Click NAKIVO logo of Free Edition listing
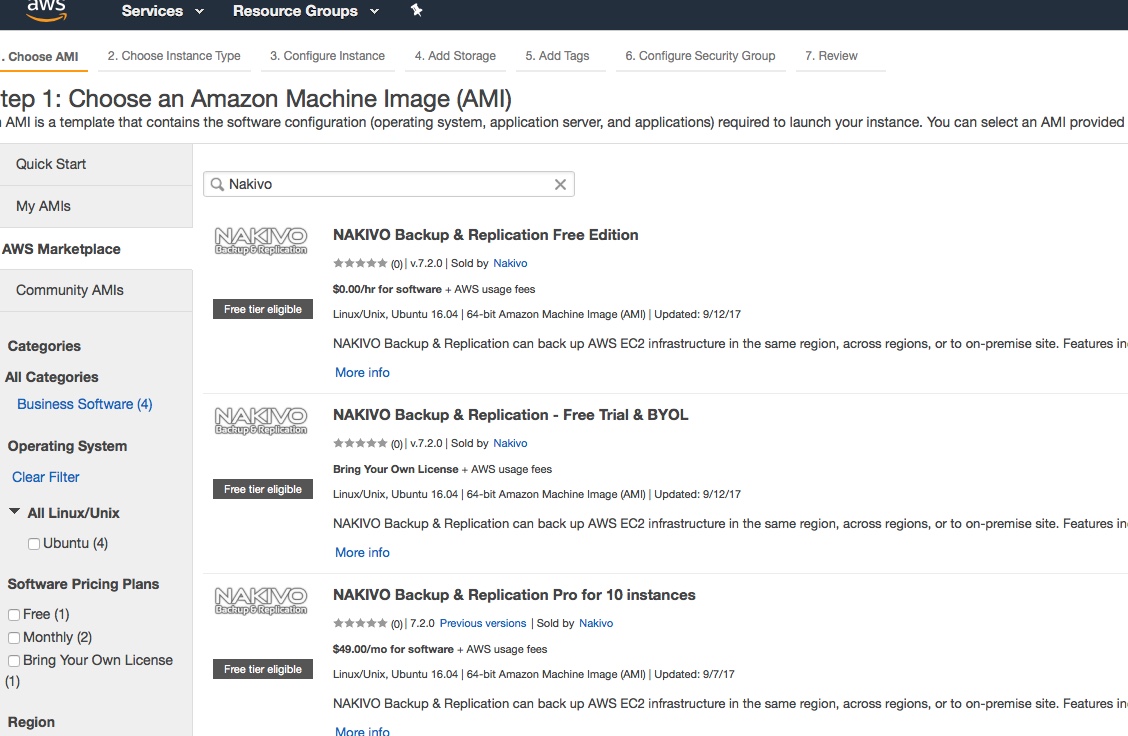The width and height of the screenshot is (1128, 736). tap(261, 241)
